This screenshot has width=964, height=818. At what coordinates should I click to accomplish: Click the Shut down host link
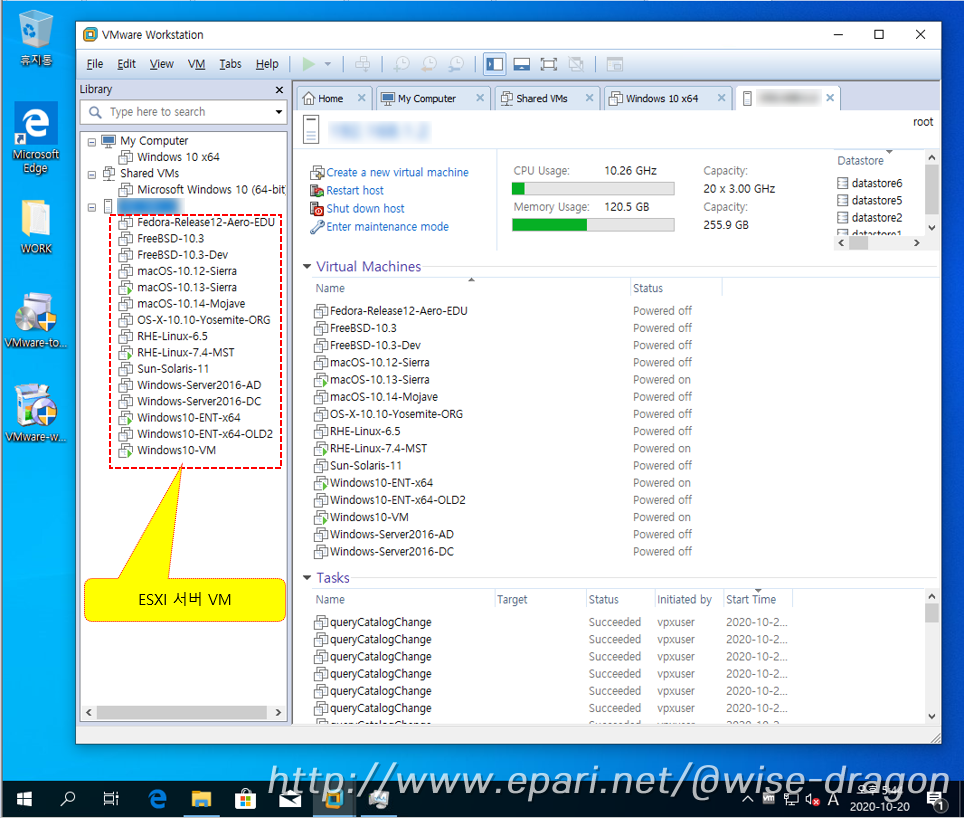(x=365, y=208)
